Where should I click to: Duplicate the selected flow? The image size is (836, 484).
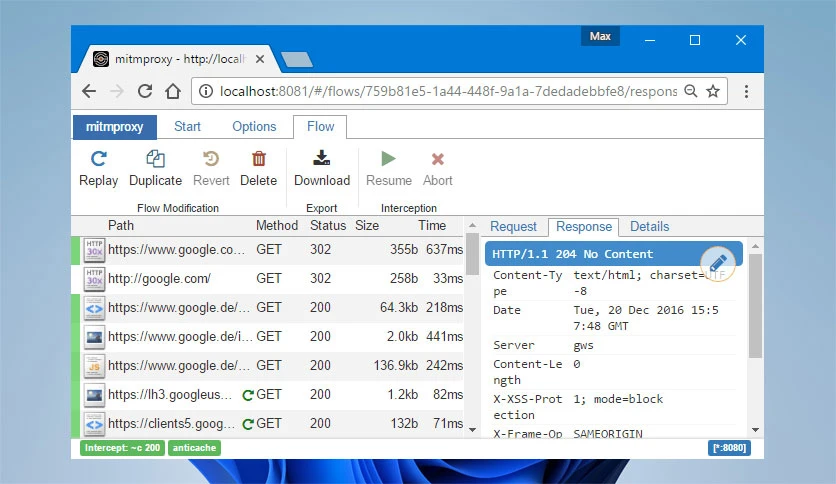[155, 168]
